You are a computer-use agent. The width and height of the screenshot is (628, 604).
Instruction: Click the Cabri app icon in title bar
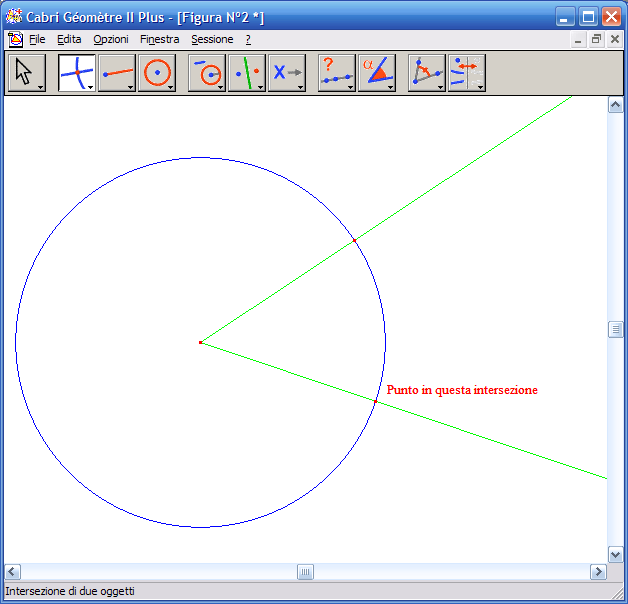point(14,16)
